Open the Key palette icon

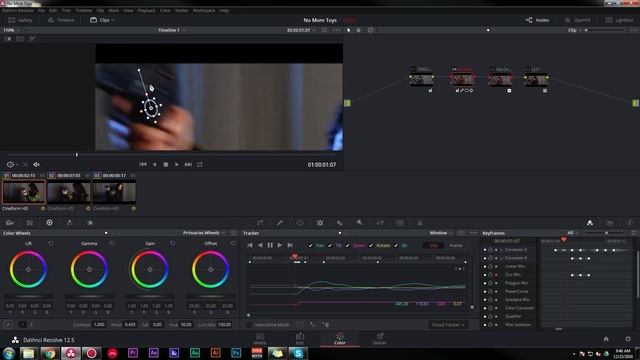click(360, 223)
